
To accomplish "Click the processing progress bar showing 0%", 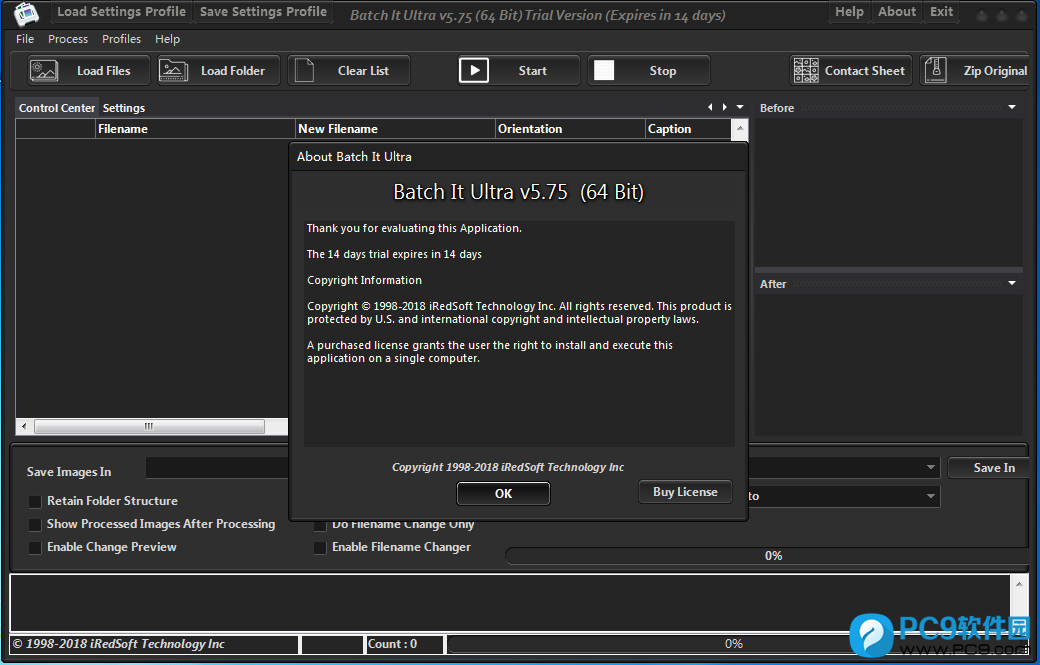I will pos(769,556).
